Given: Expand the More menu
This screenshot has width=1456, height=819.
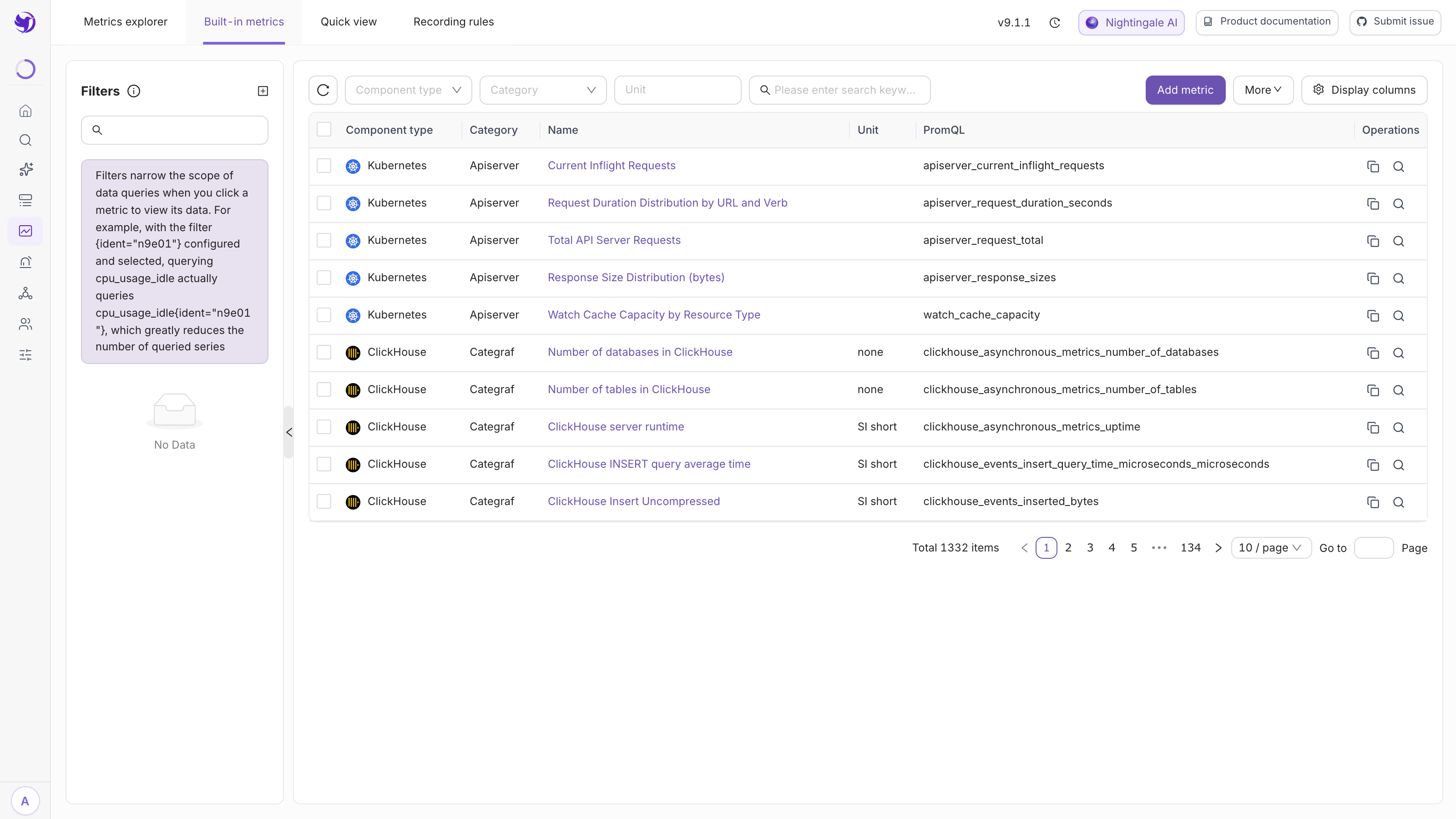Looking at the screenshot, I should (x=1263, y=90).
